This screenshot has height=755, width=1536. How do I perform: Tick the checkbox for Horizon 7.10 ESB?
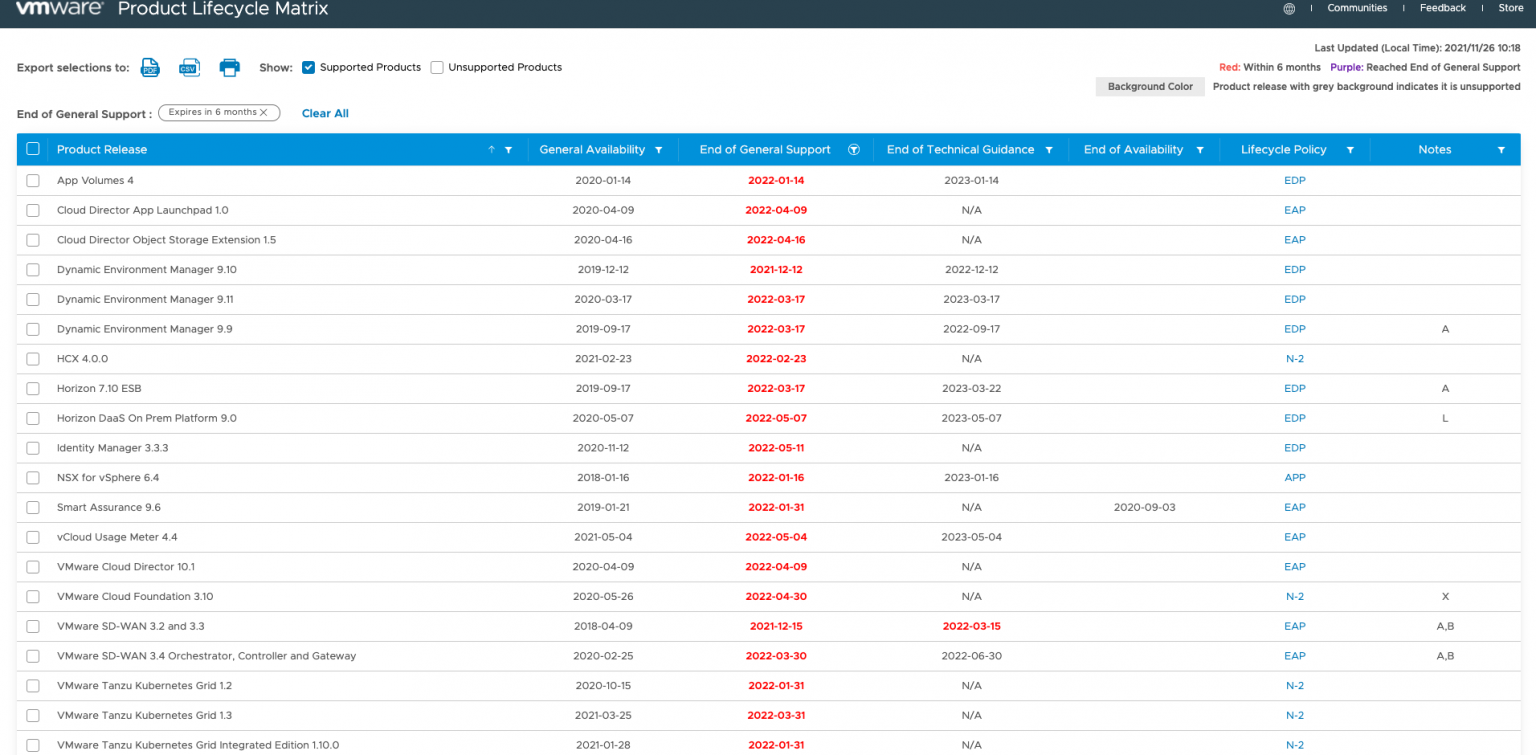click(x=33, y=389)
